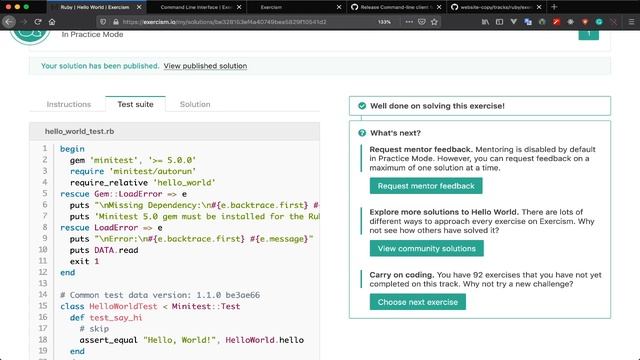Close the Ruby Hello World tab

click(139, 7)
